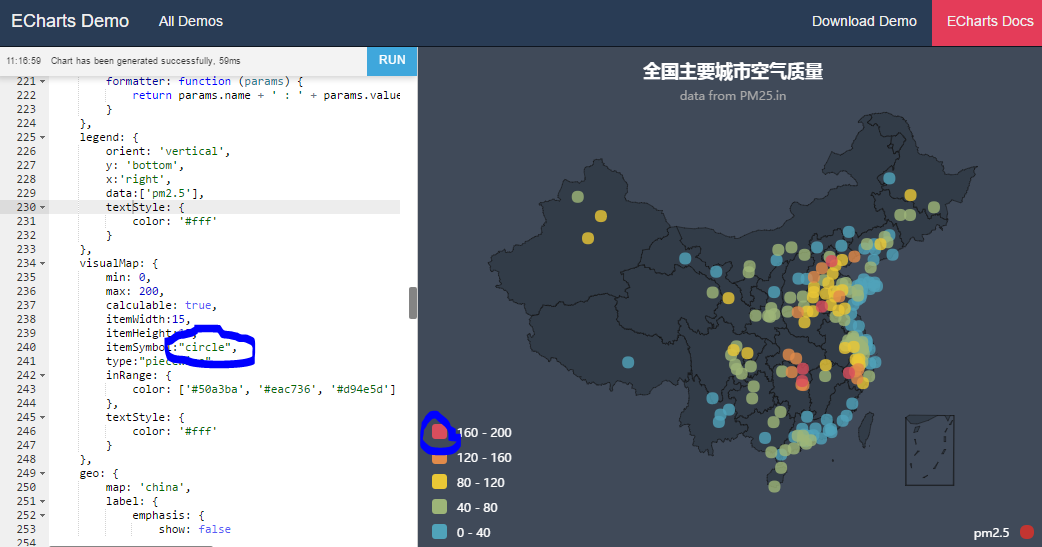
Task: Place cursor on line 236 max: 200
Action: 135,291
